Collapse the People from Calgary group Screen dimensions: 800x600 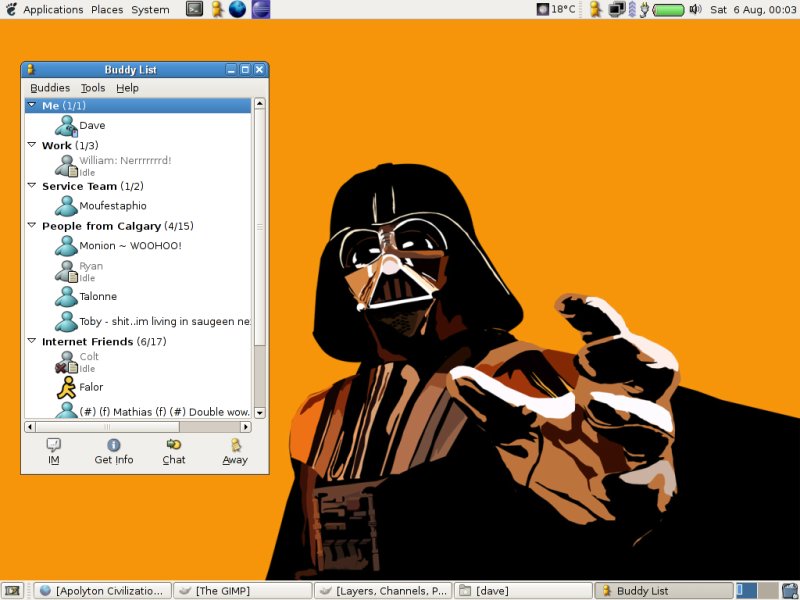pos(32,226)
